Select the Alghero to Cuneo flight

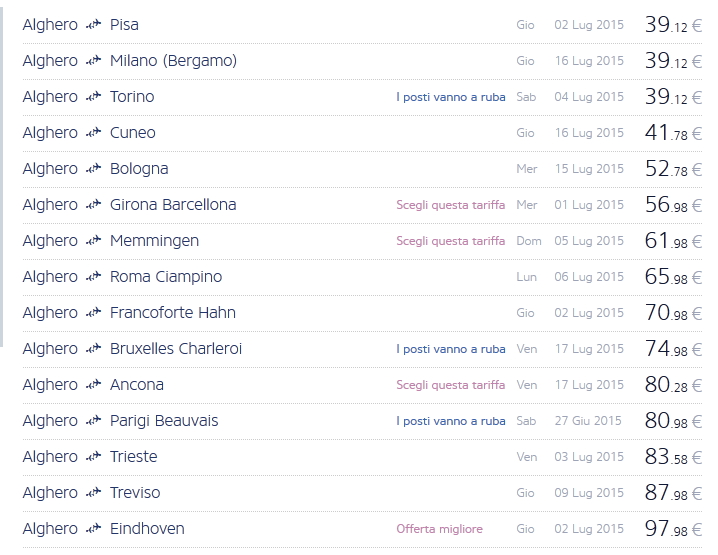coord(133,133)
